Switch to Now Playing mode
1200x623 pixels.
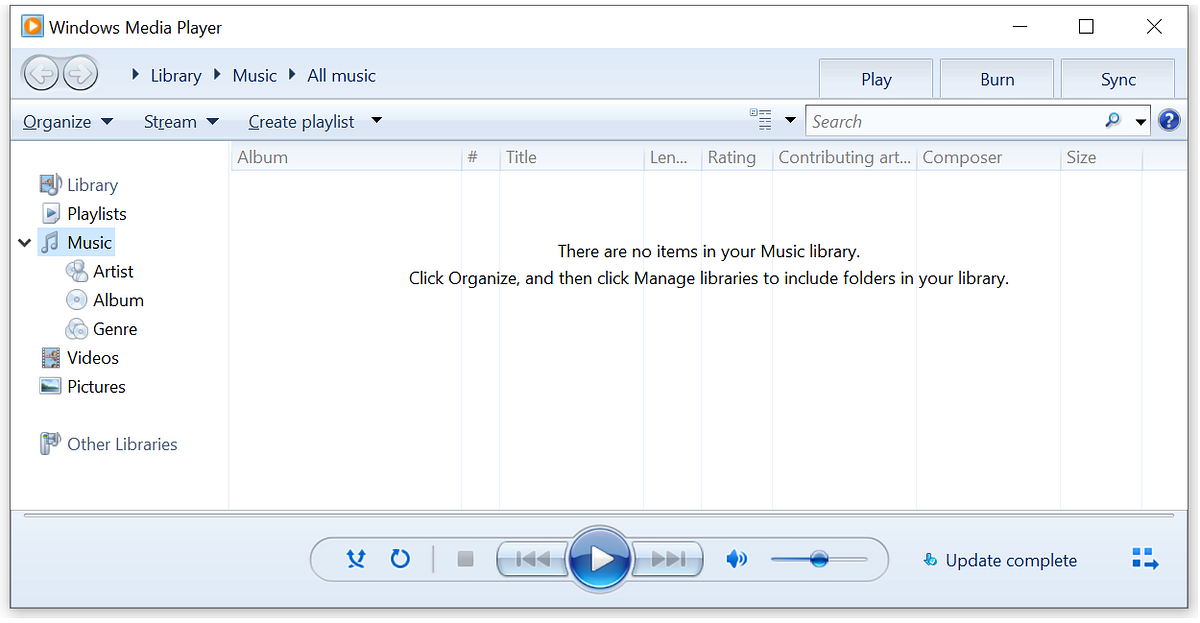click(1145, 560)
